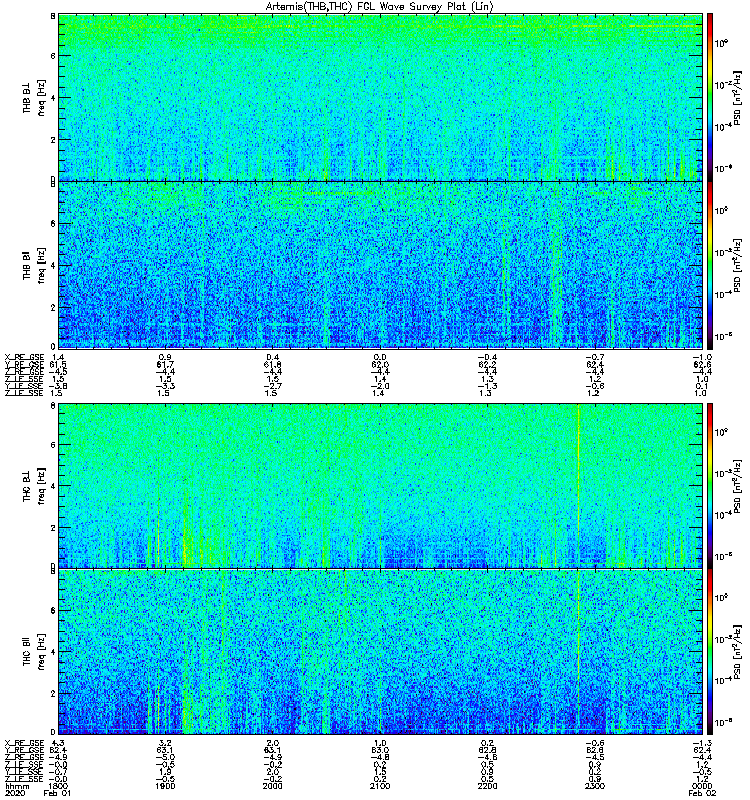Viewport: 750px width, 800px height.
Task: Click the 0000 time label on the bottom axis
Action: pyautogui.click(x=702, y=786)
